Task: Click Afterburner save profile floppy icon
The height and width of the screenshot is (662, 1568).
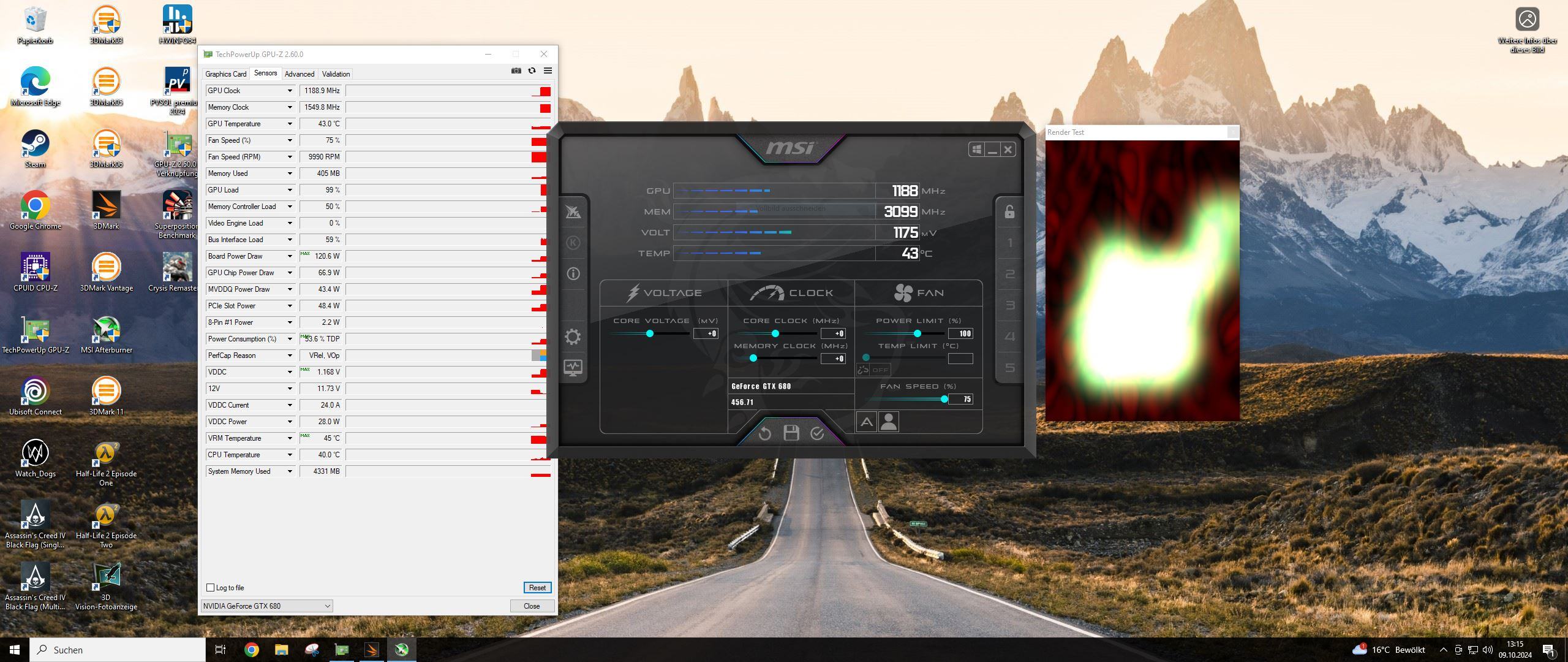Action: [x=791, y=433]
